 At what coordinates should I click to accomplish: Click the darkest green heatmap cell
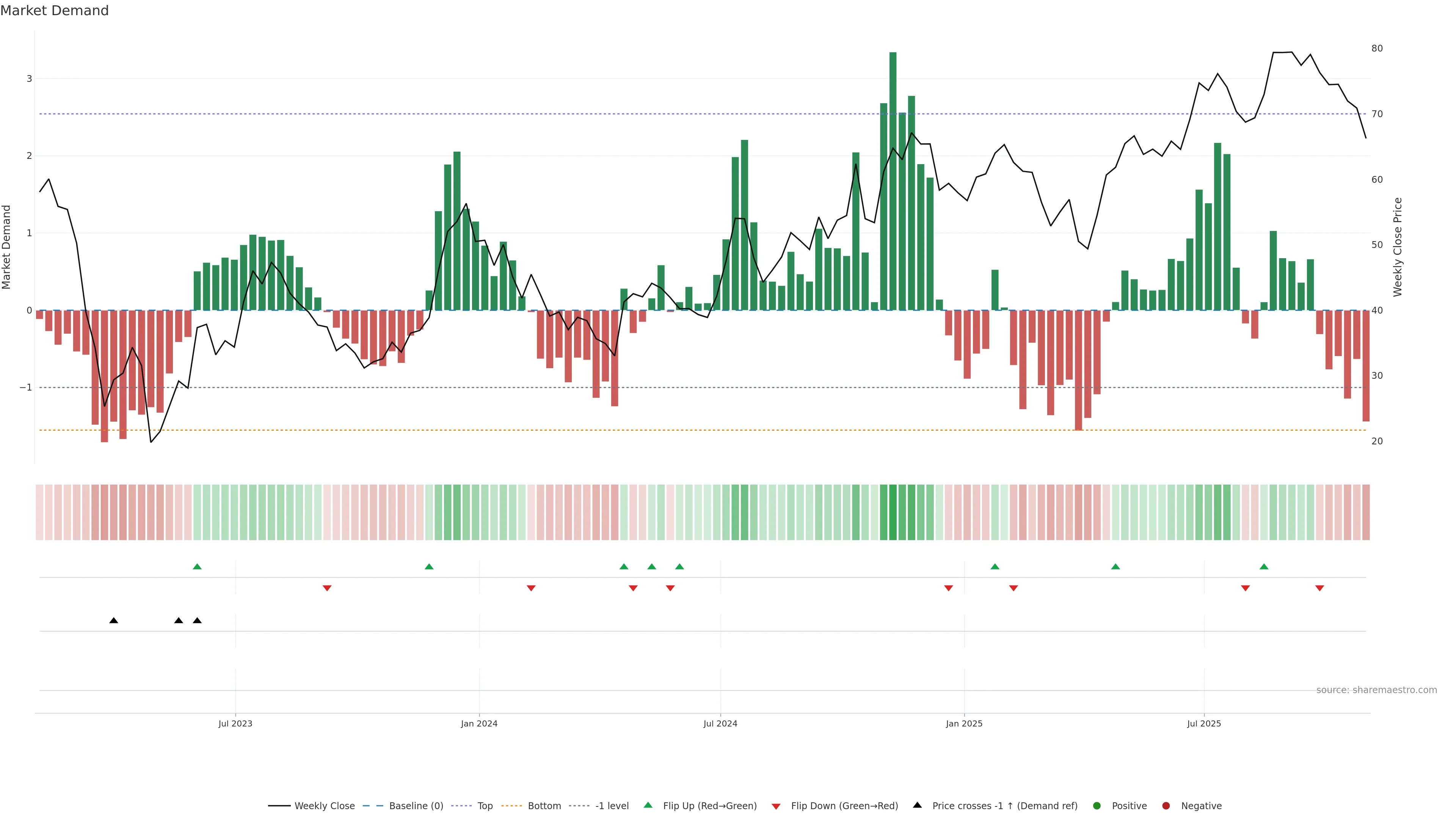pyautogui.click(x=893, y=512)
